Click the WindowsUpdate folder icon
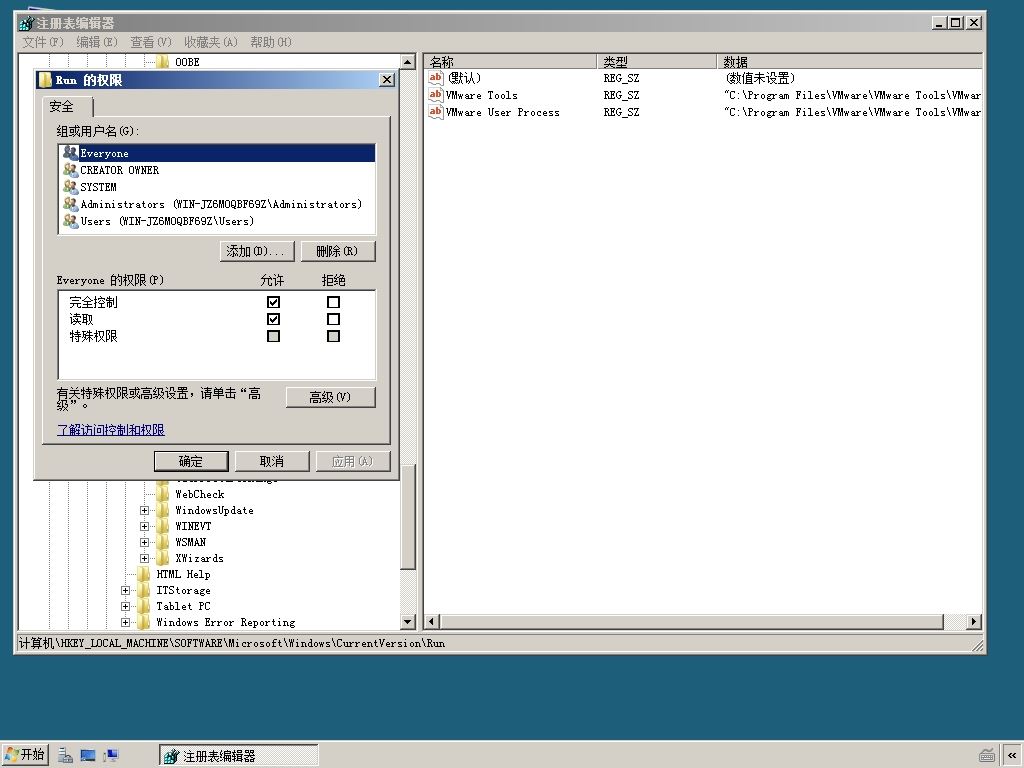This screenshot has width=1024, height=768. pyautogui.click(x=163, y=510)
